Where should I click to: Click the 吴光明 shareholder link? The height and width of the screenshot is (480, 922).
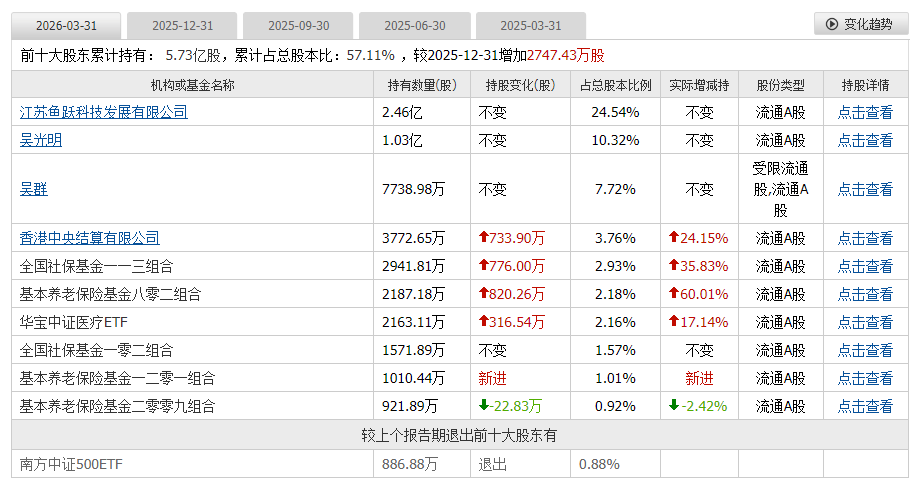pyautogui.click(x=41, y=140)
